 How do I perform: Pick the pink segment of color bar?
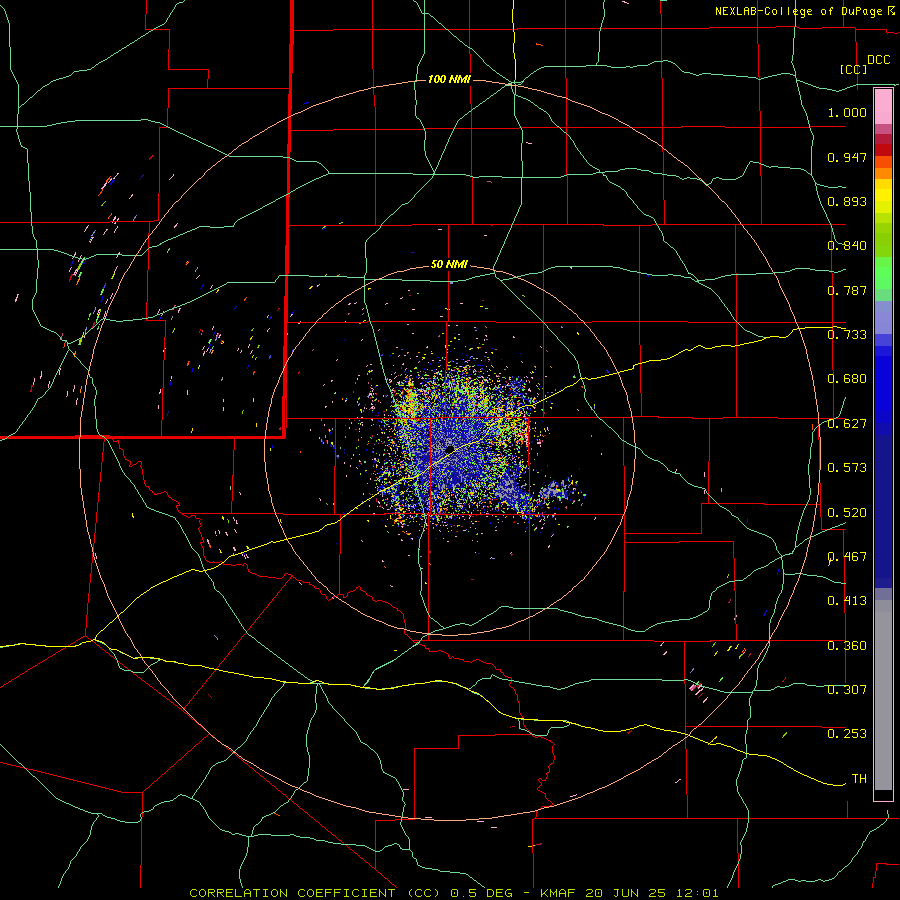[x=883, y=106]
